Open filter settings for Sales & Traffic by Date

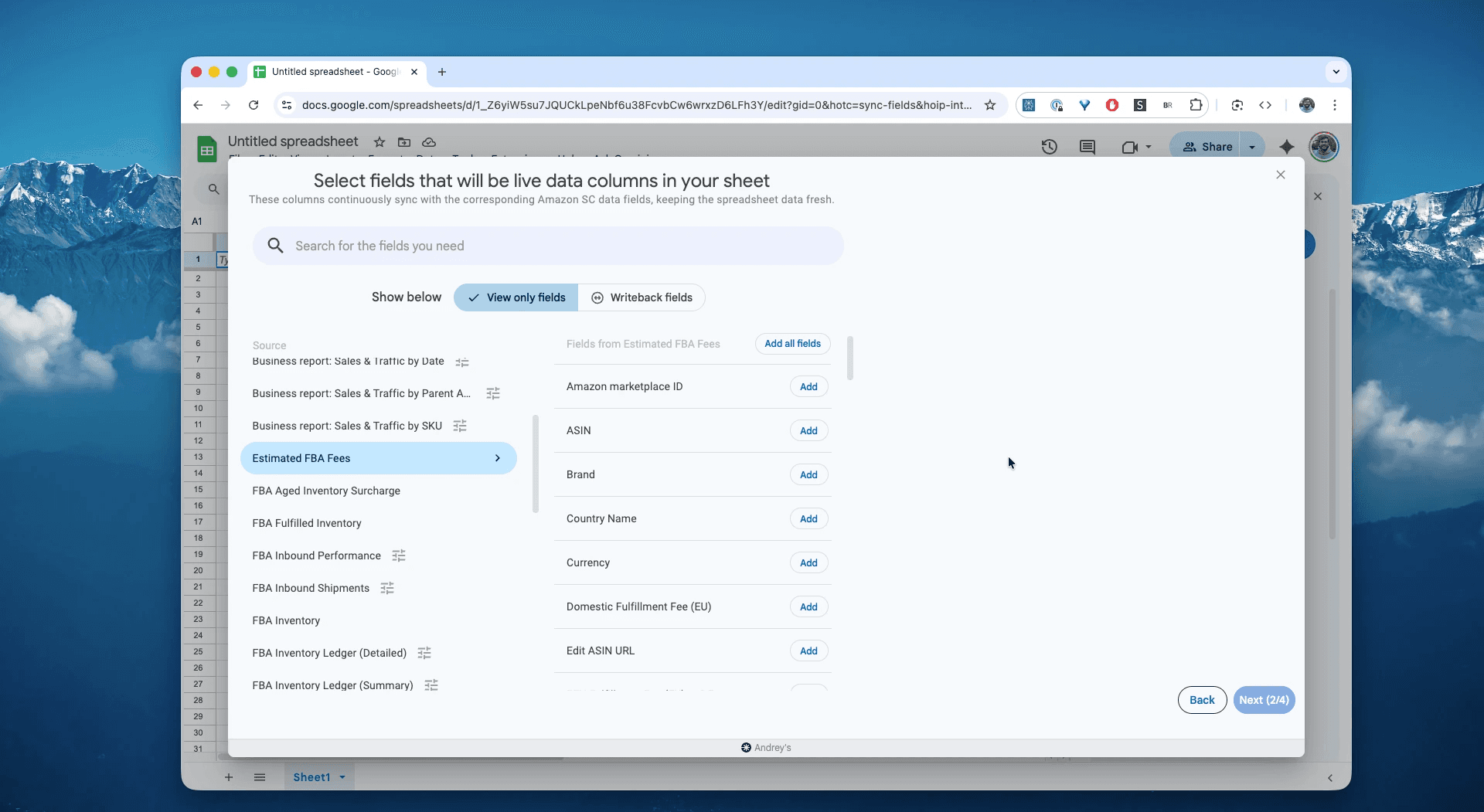pyautogui.click(x=462, y=362)
